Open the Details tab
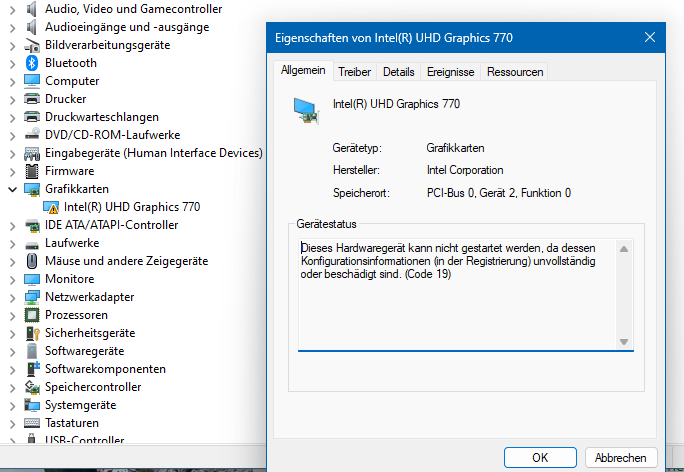The height and width of the screenshot is (472, 684). pos(399,72)
